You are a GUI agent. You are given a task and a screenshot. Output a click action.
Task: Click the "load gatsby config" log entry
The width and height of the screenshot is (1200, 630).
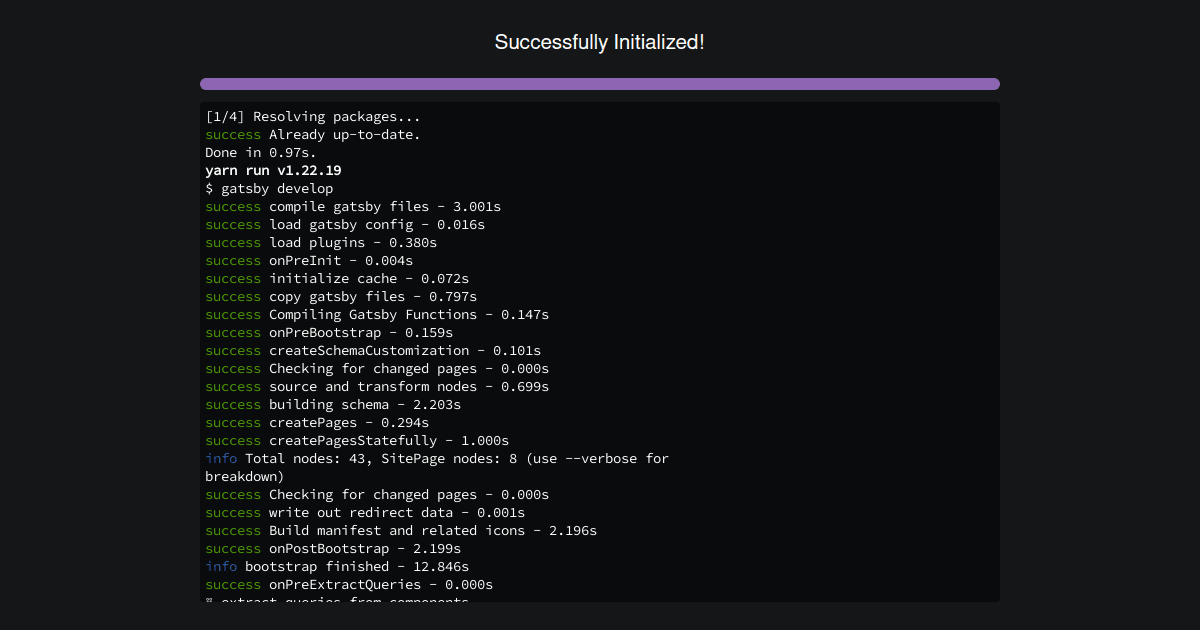(345, 225)
